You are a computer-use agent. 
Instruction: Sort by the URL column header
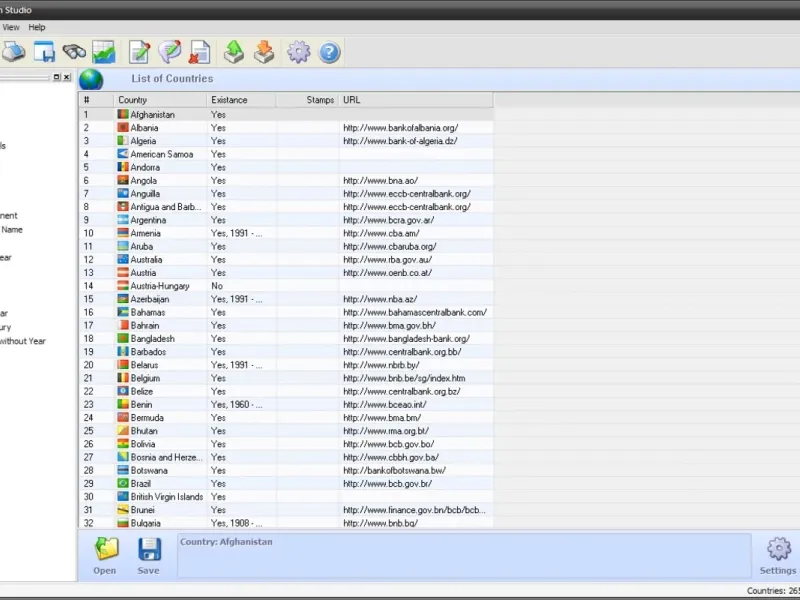[x=416, y=100]
